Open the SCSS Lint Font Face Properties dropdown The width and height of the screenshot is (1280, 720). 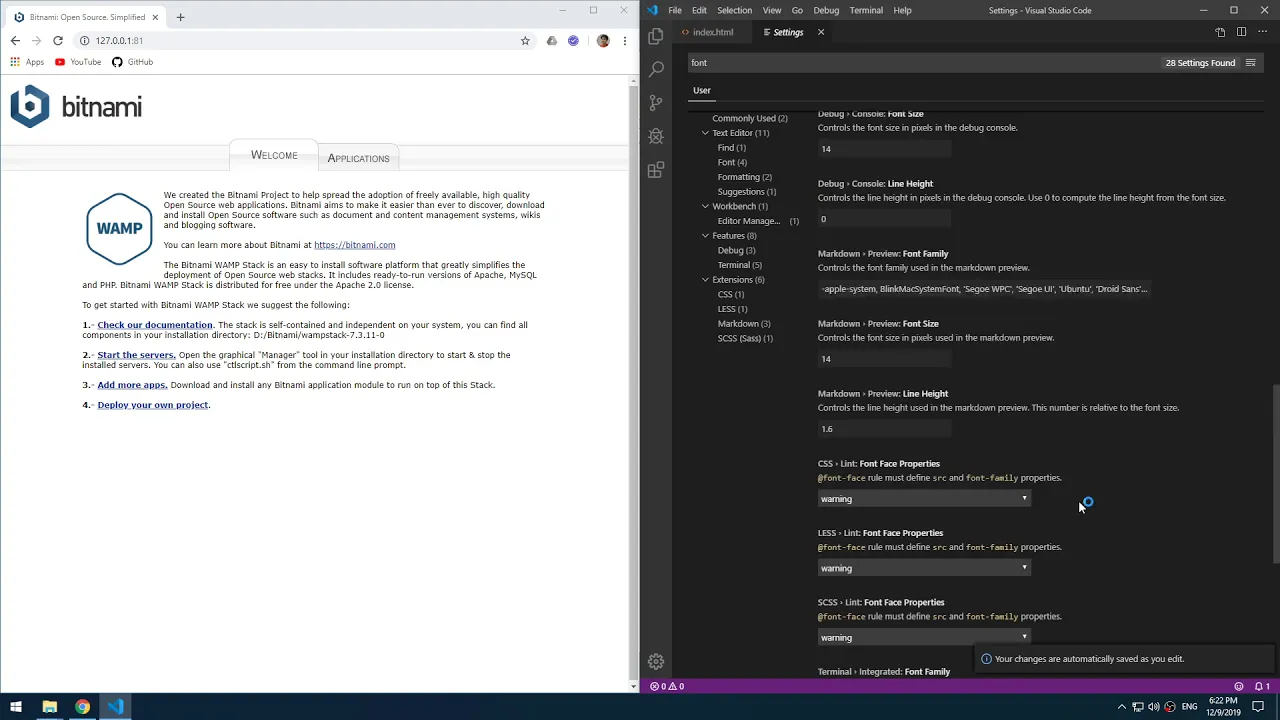point(924,637)
